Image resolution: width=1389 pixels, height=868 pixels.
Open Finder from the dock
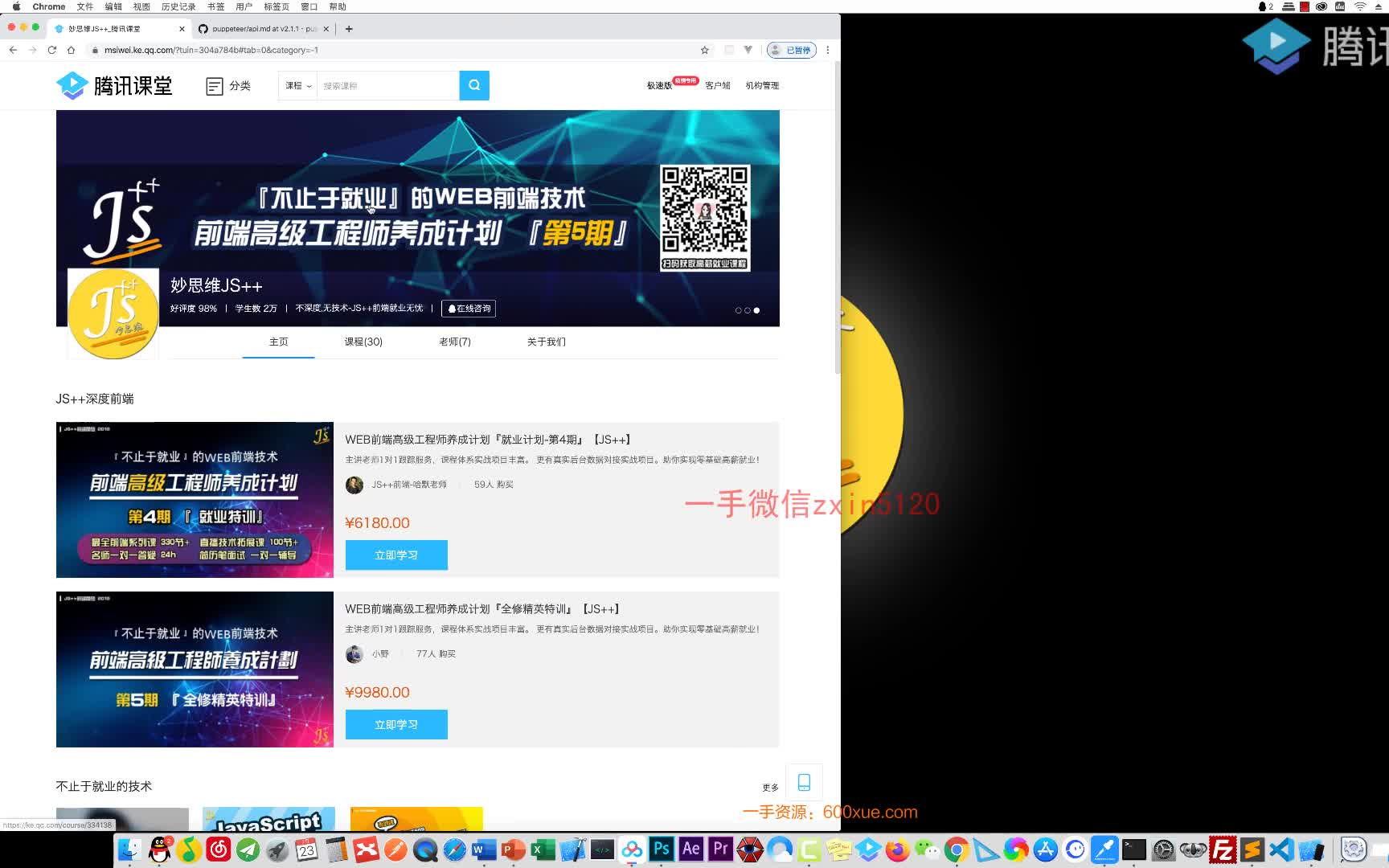click(x=129, y=850)
